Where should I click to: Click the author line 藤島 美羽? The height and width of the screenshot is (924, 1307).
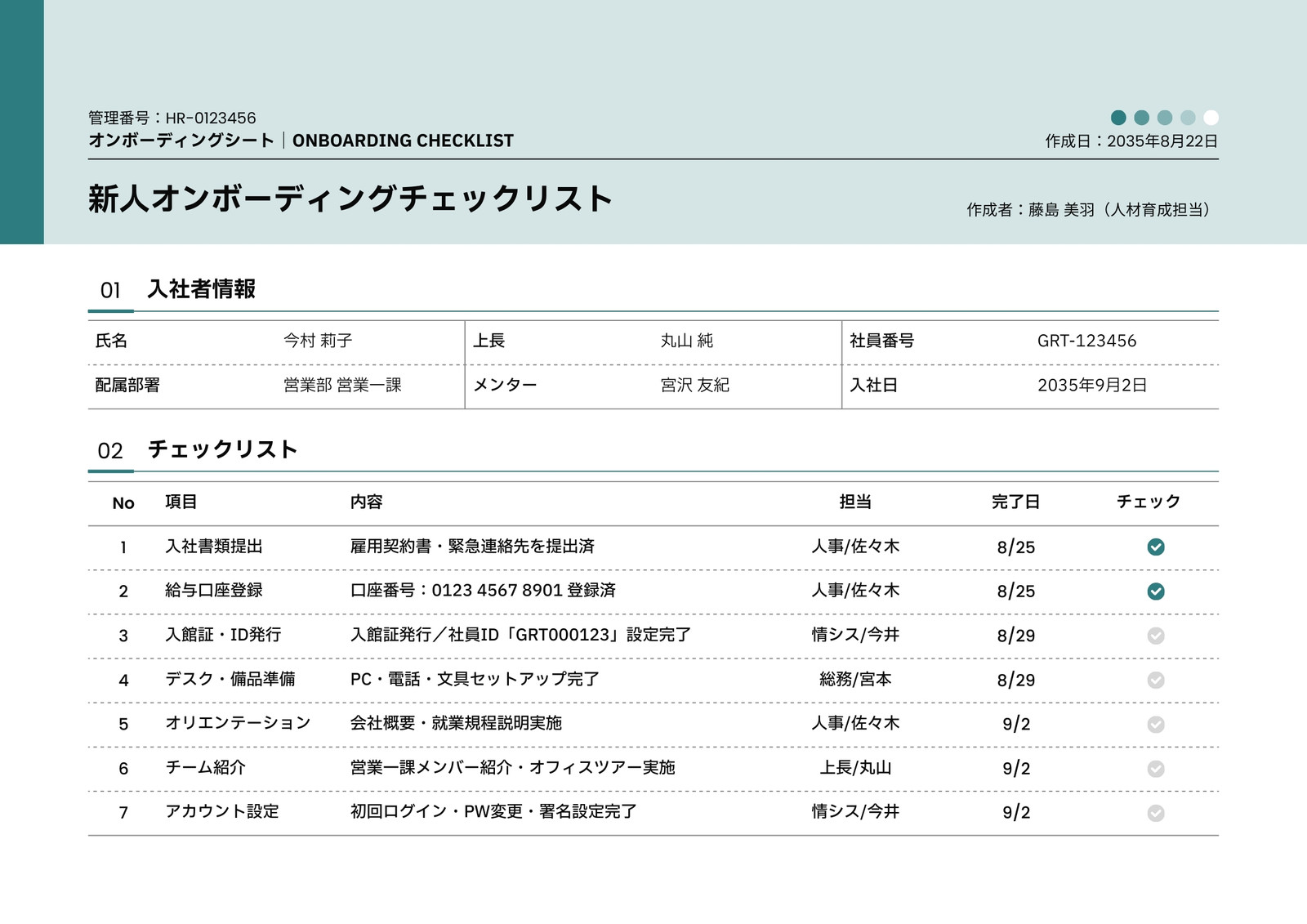click(1061, 210)
